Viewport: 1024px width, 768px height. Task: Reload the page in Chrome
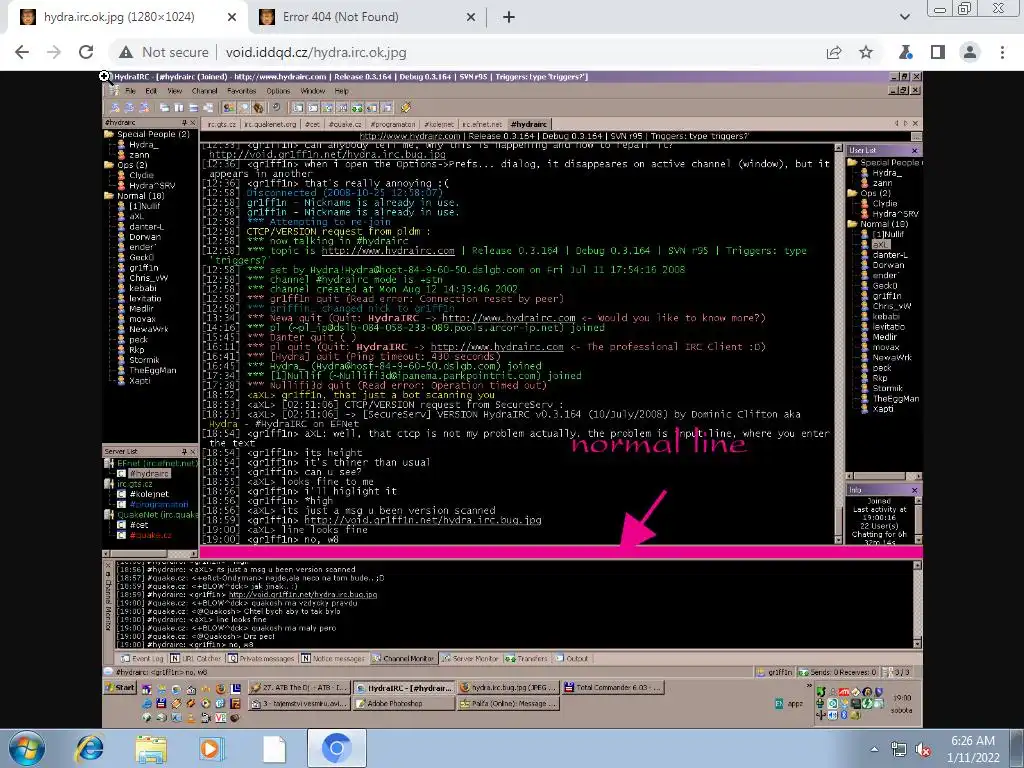point(86,52)
